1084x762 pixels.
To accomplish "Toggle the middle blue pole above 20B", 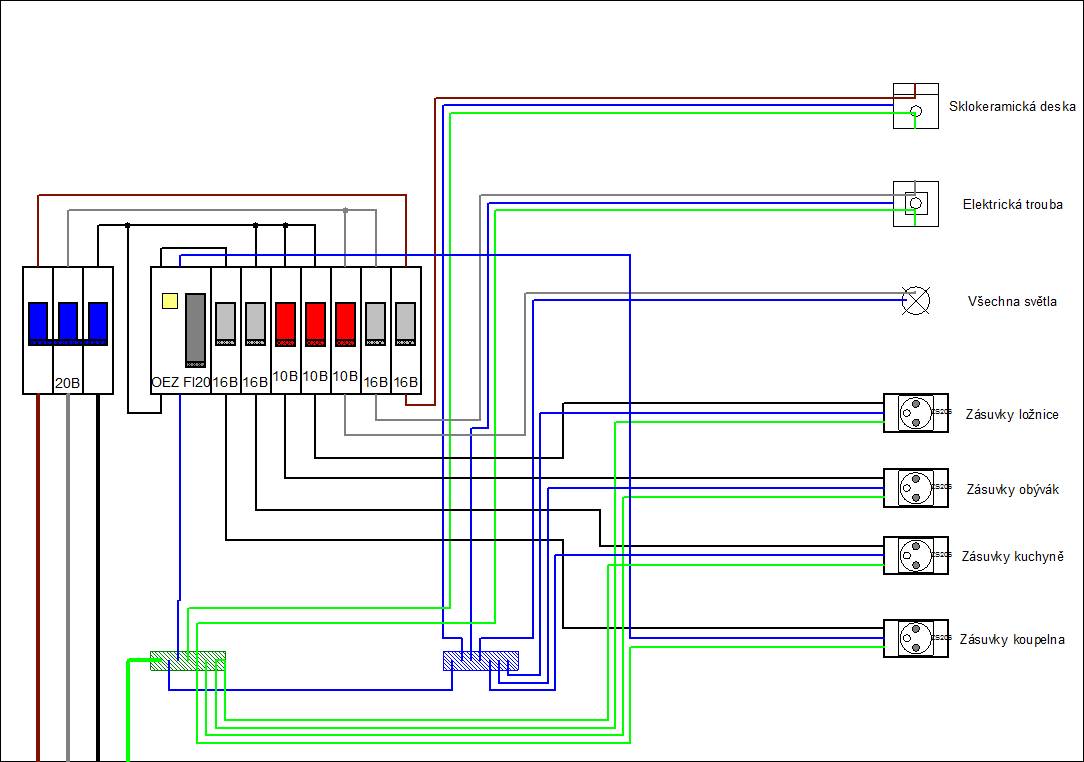I will (68, 324).
